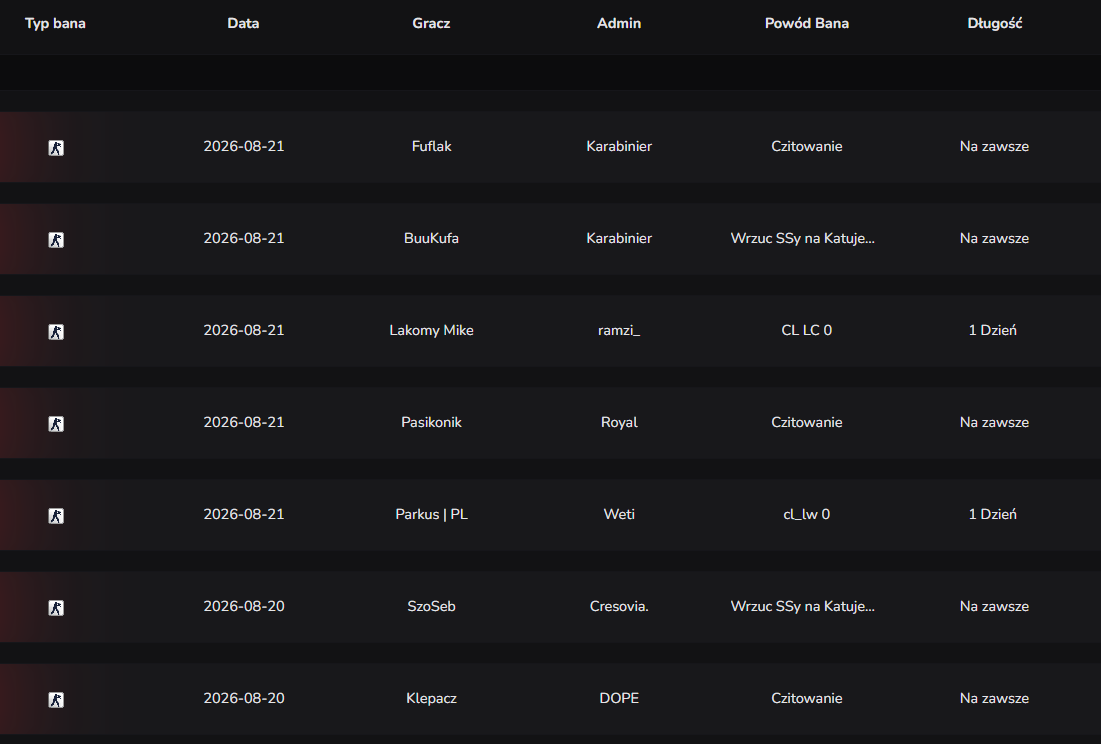
Task: Click the ban type icon in Parkus | PL row
Action: pos(56,515)
